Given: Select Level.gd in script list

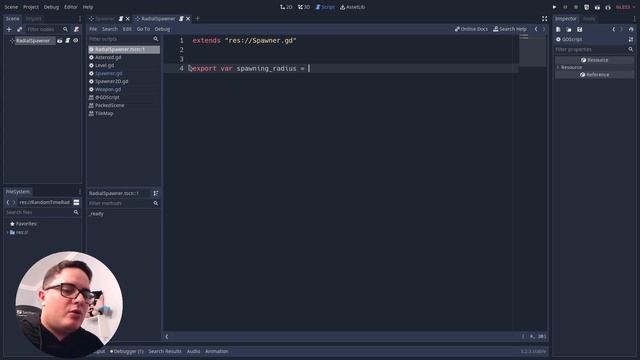Looking at the screenshot, I should [x=104, y=65].
